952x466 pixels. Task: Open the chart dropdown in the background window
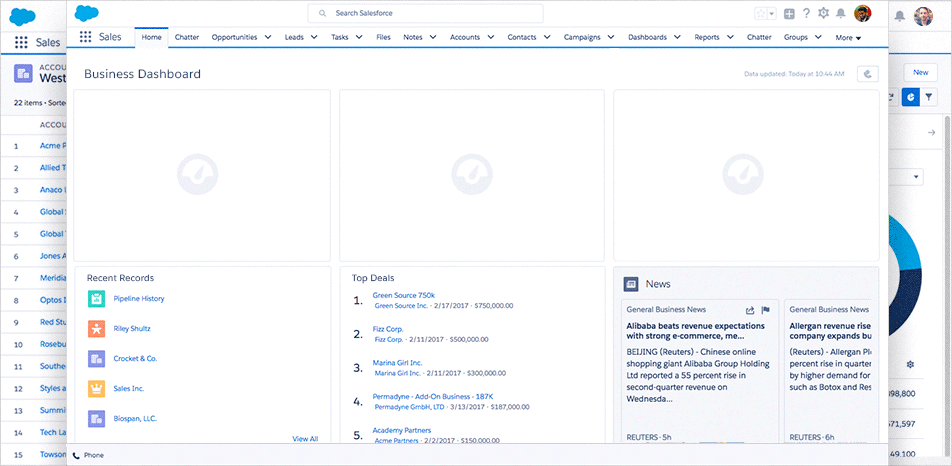pos(914,177)
